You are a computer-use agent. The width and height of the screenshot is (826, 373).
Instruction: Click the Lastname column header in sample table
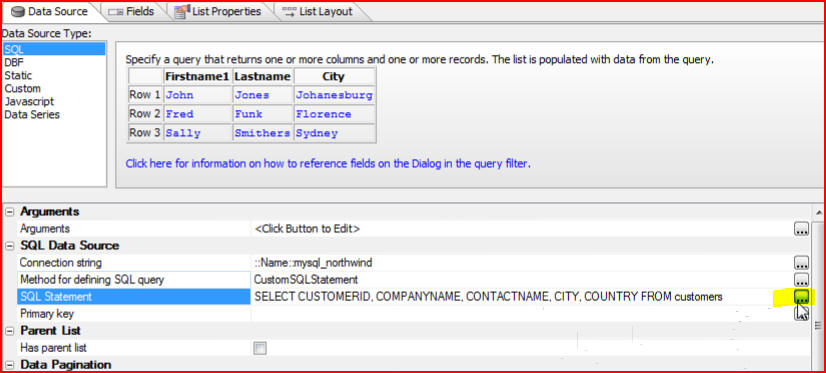[x=262, y=76]
